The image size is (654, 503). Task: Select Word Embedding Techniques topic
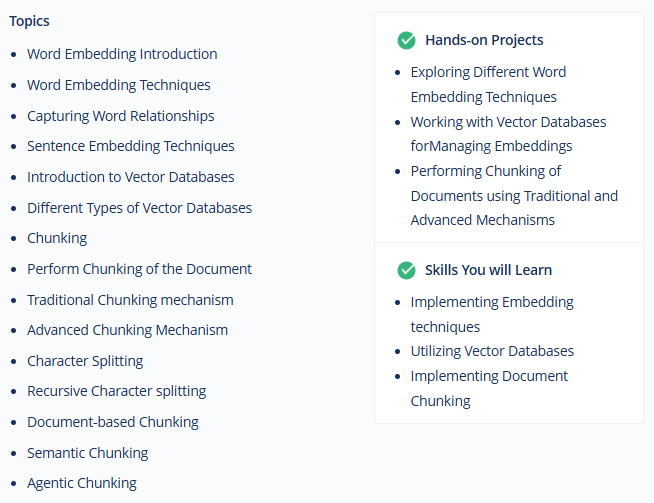pyautogui.click(x=119, y=85)
